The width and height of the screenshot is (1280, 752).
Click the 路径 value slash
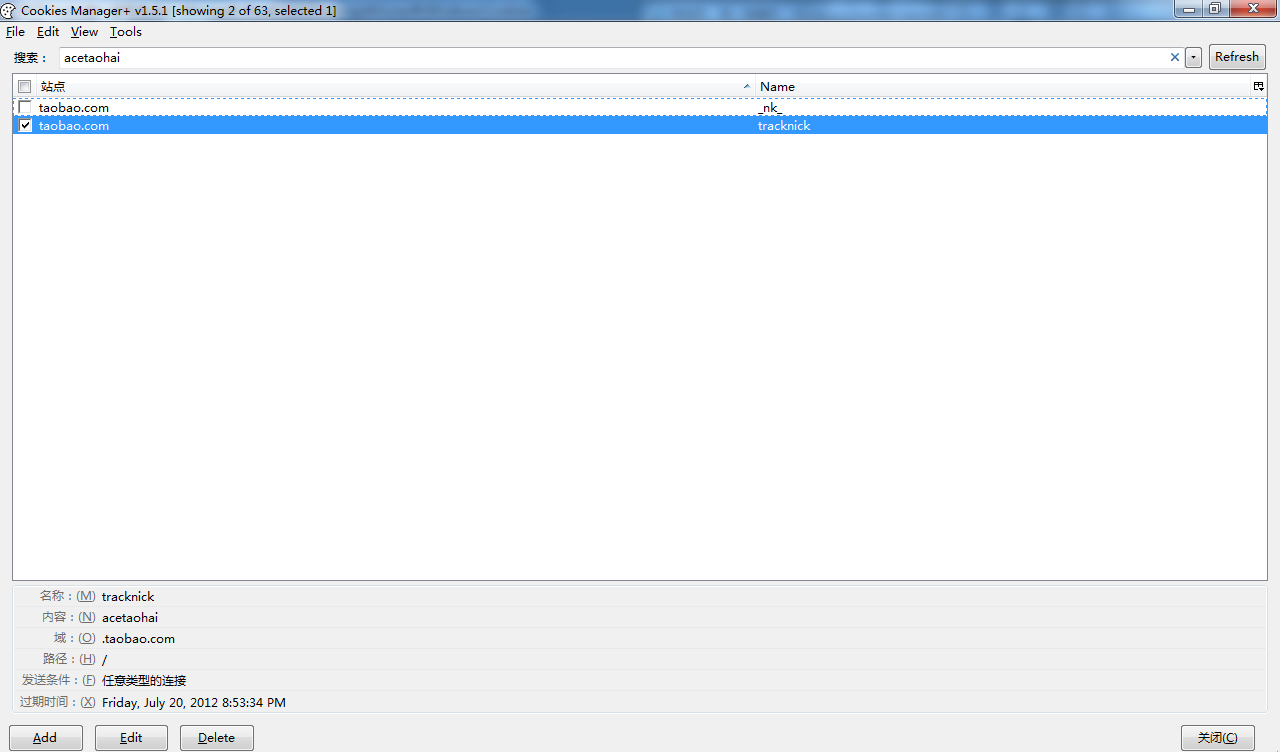pyautogui.click(x=104, y=659)
